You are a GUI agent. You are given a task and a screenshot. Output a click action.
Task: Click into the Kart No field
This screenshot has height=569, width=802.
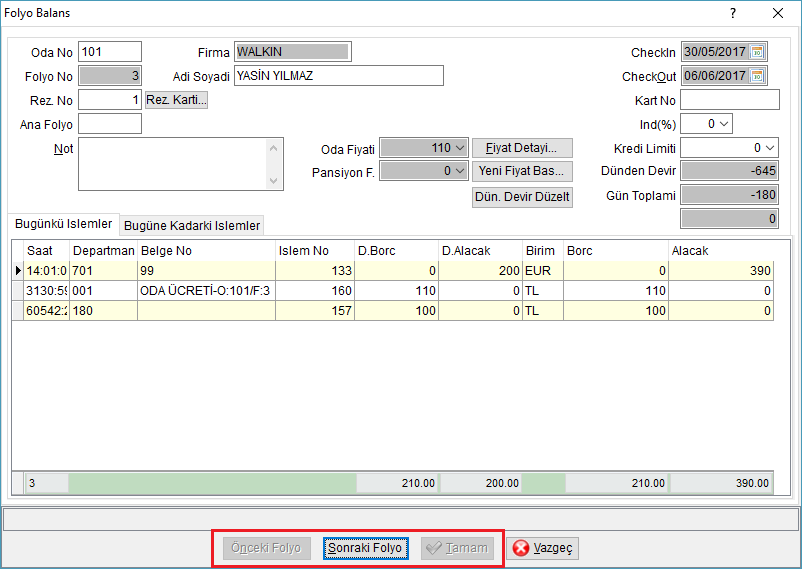[x=730, y=100]
